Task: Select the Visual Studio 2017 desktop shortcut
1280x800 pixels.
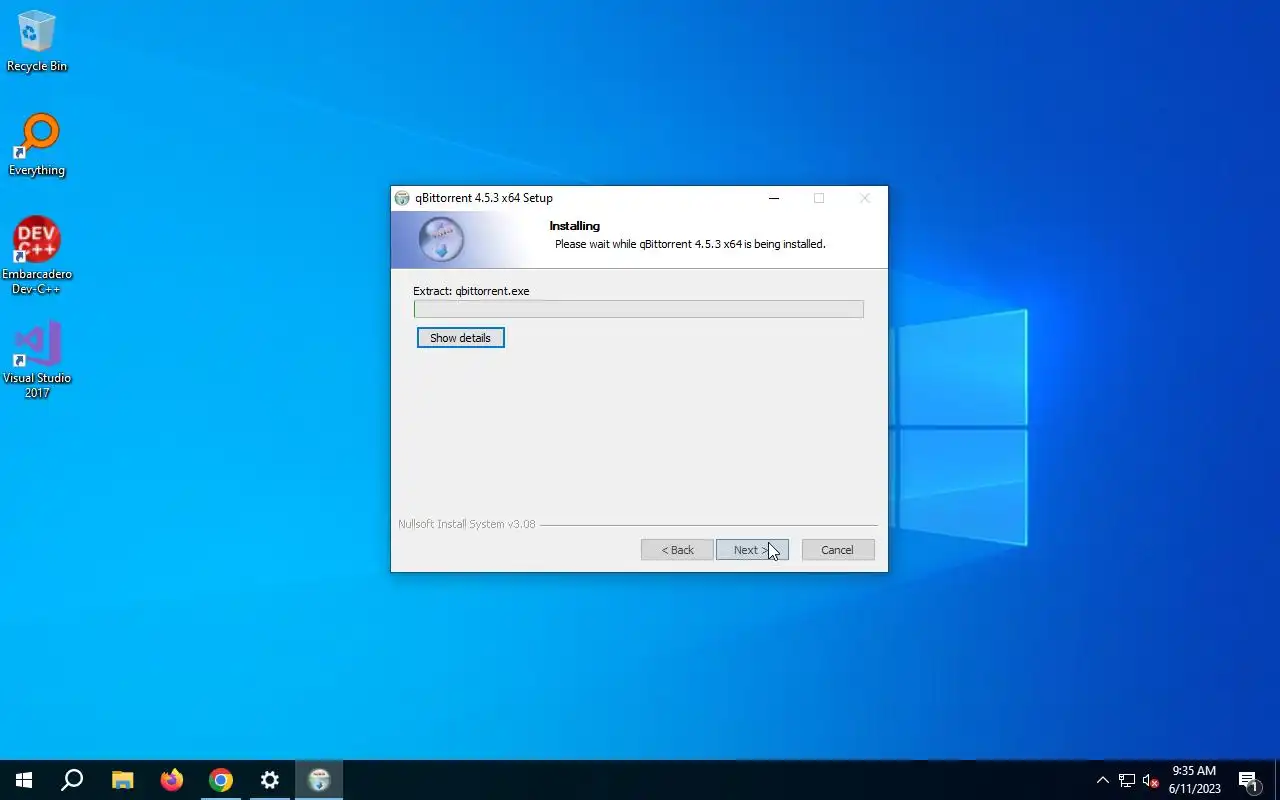Action: 37,360
